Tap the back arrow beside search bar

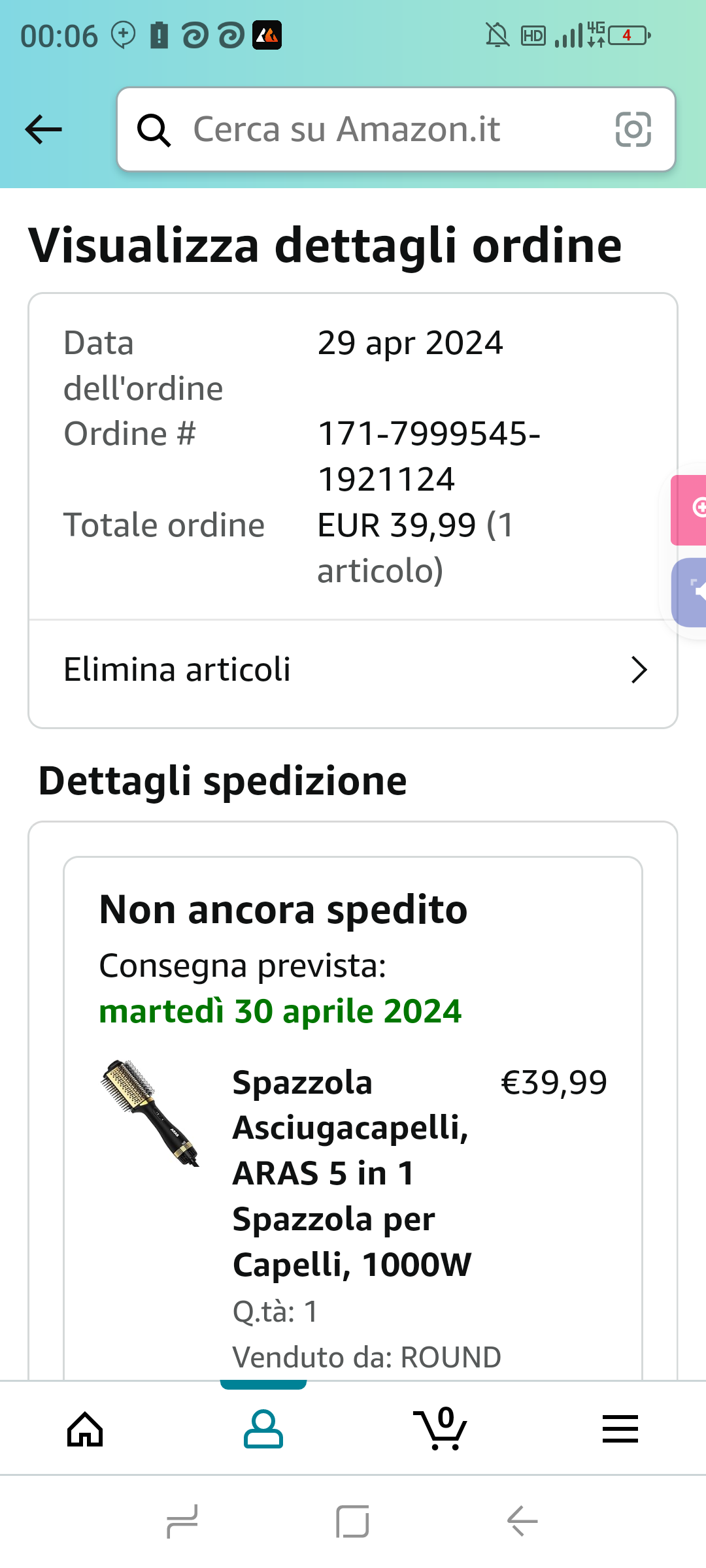pos(43,129)
